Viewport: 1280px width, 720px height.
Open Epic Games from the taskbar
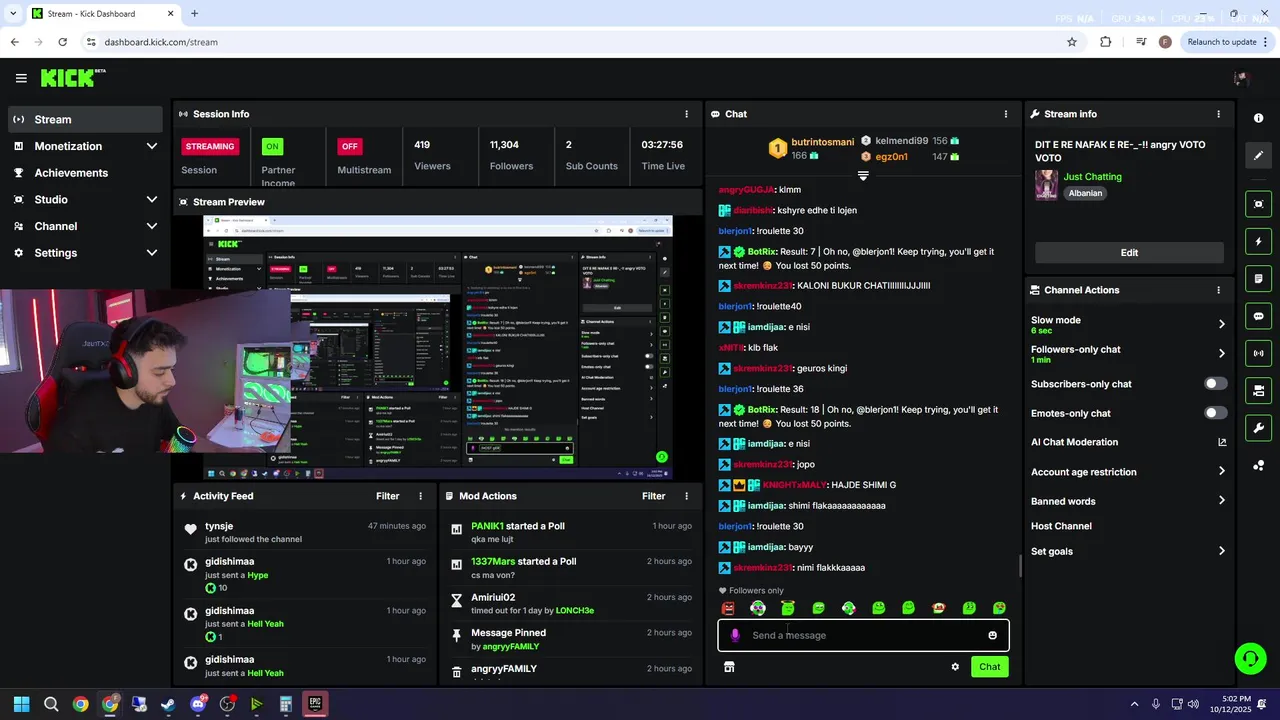pos(315,704)
